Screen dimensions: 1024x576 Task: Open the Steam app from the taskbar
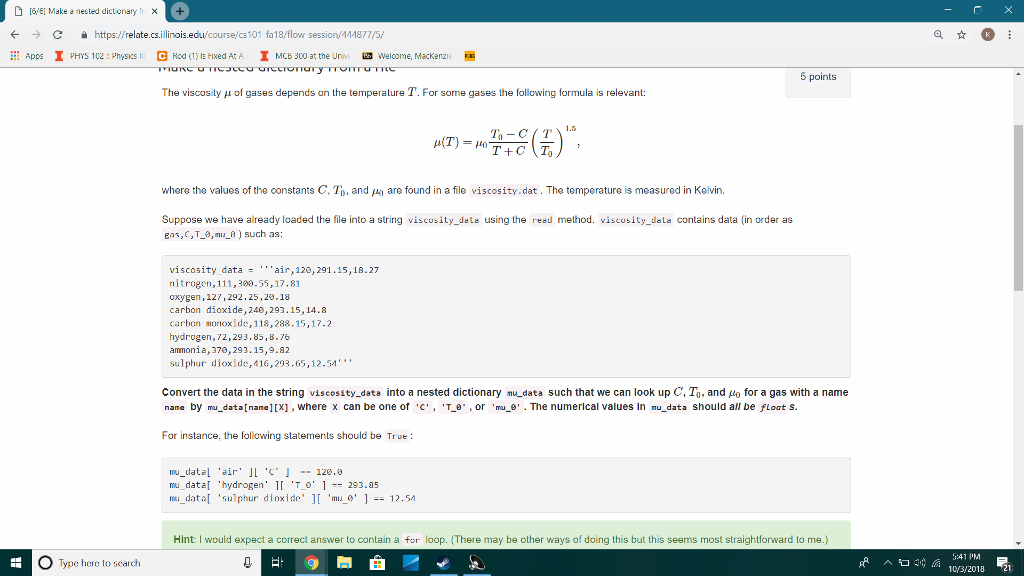443,563
